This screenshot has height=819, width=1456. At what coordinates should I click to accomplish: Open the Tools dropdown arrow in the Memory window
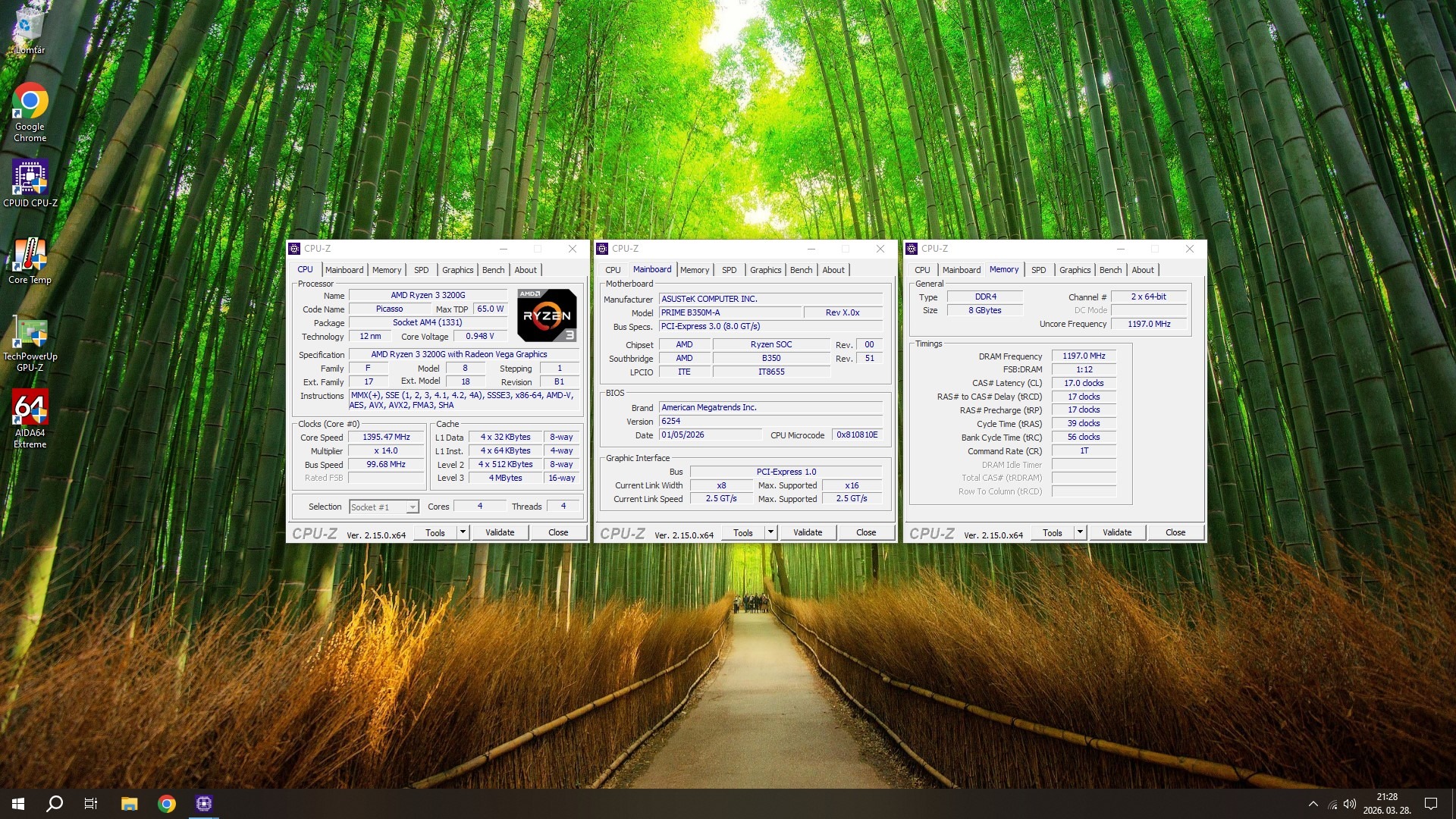pos(1080,532)
